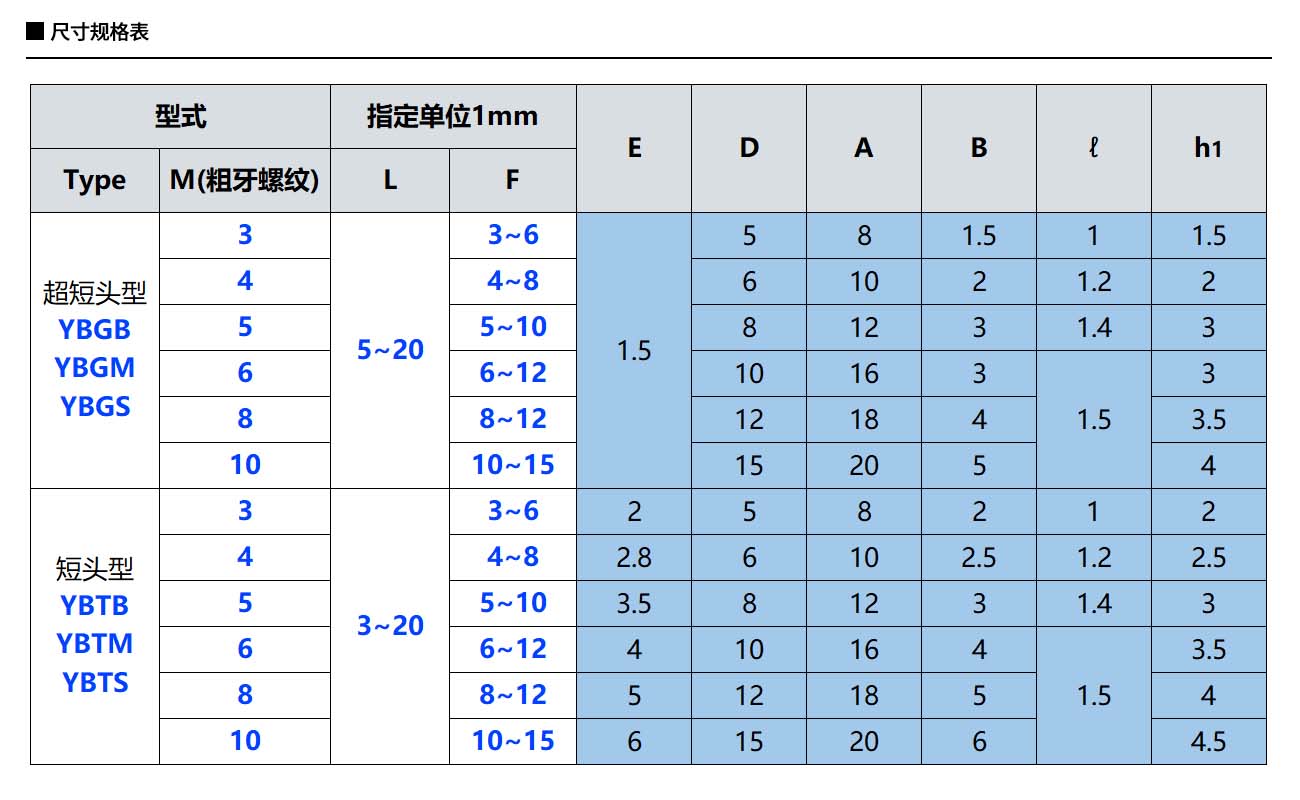1300x800 pixels.
Task: Click the YBGB type link
Action: 95,329
